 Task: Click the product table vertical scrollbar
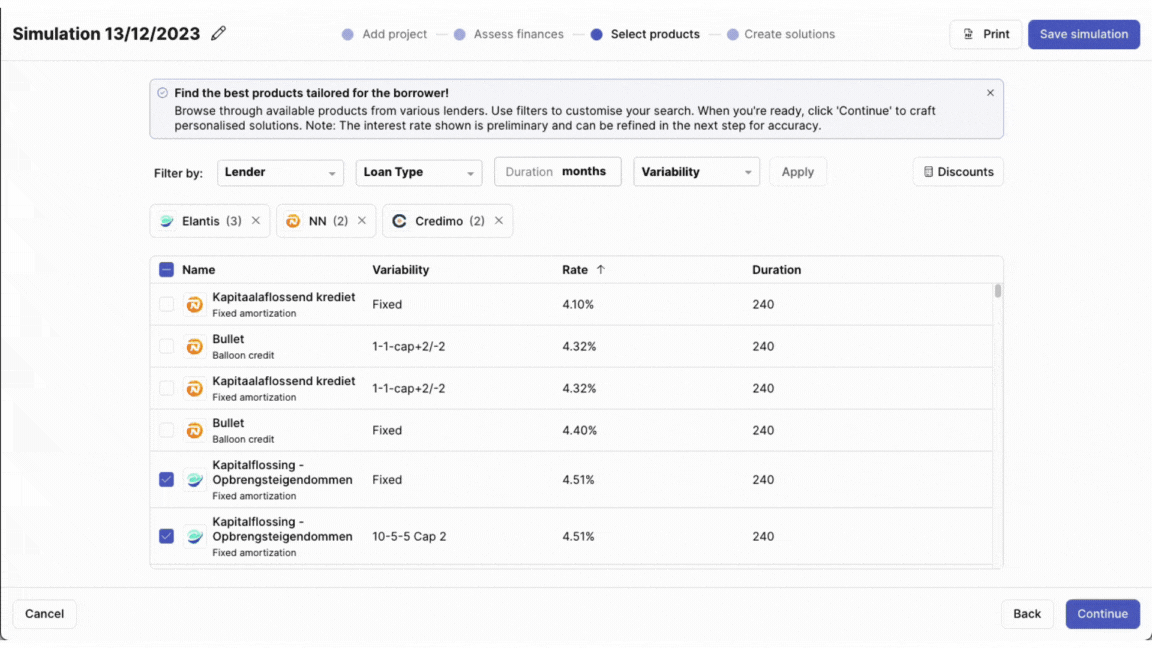pyautogui.click(x=998, y=291)
